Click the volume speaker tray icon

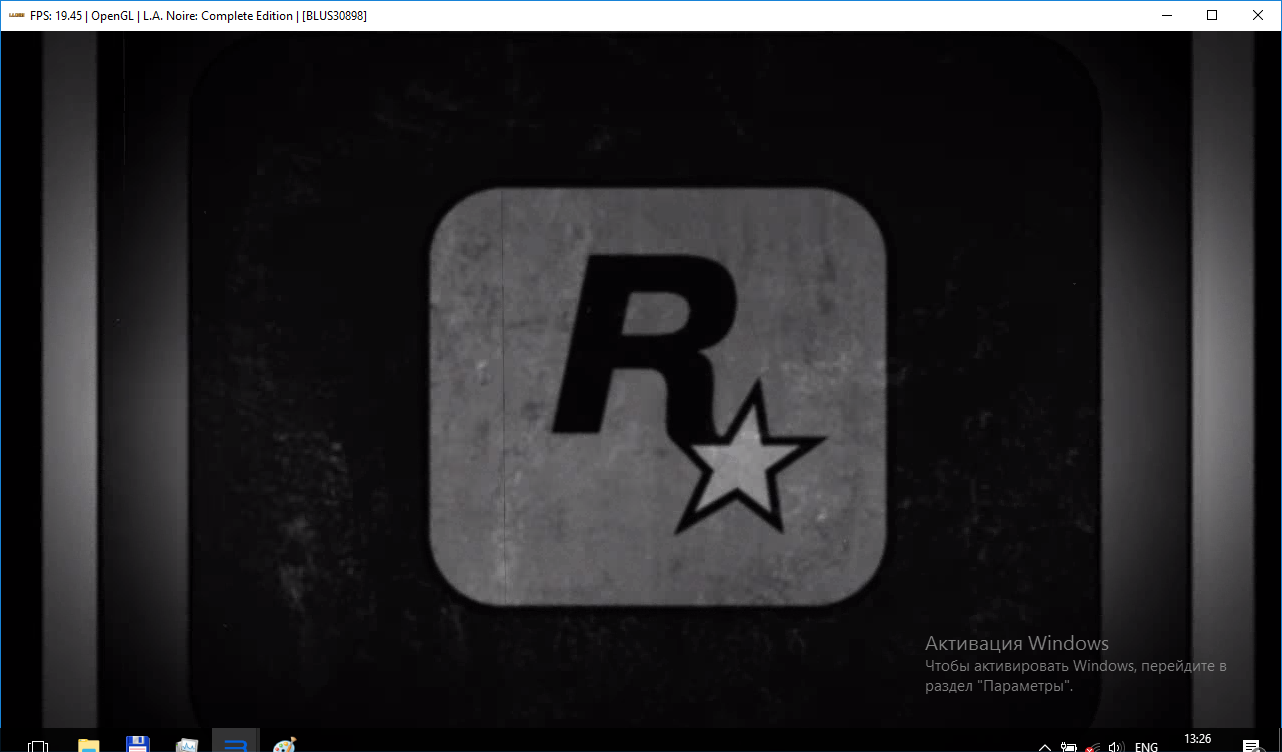[x=1117, y=746]
